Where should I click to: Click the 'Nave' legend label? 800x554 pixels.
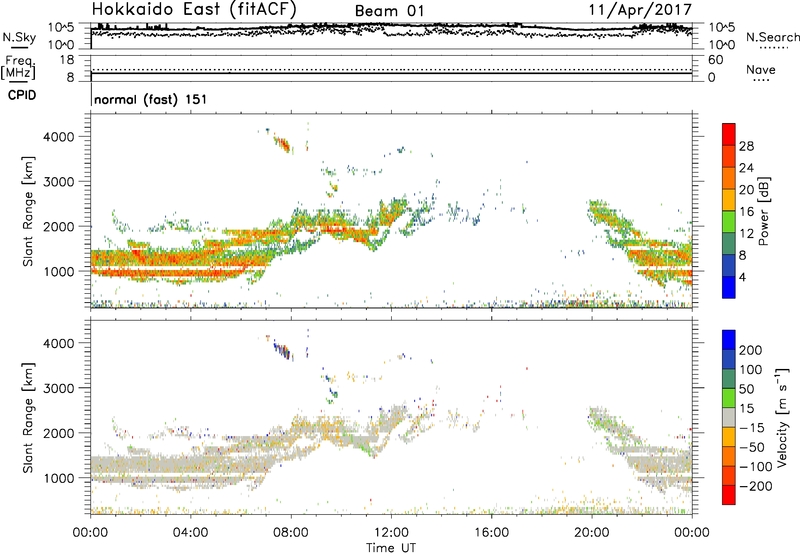[761, 69]
